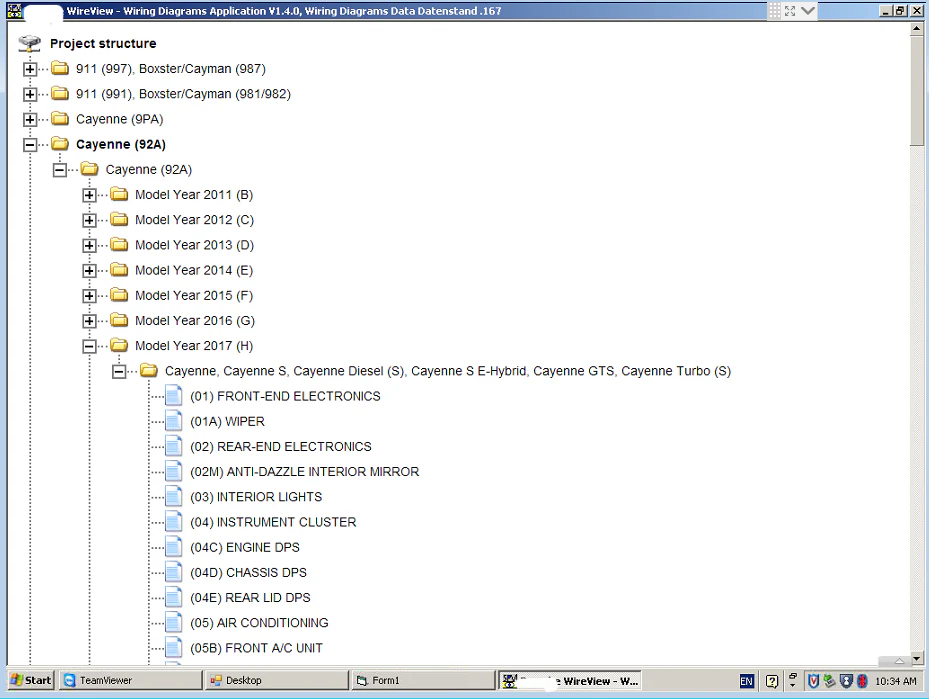
Task: Open (01A) WIPER diagram
Action: tap(227, 421)
